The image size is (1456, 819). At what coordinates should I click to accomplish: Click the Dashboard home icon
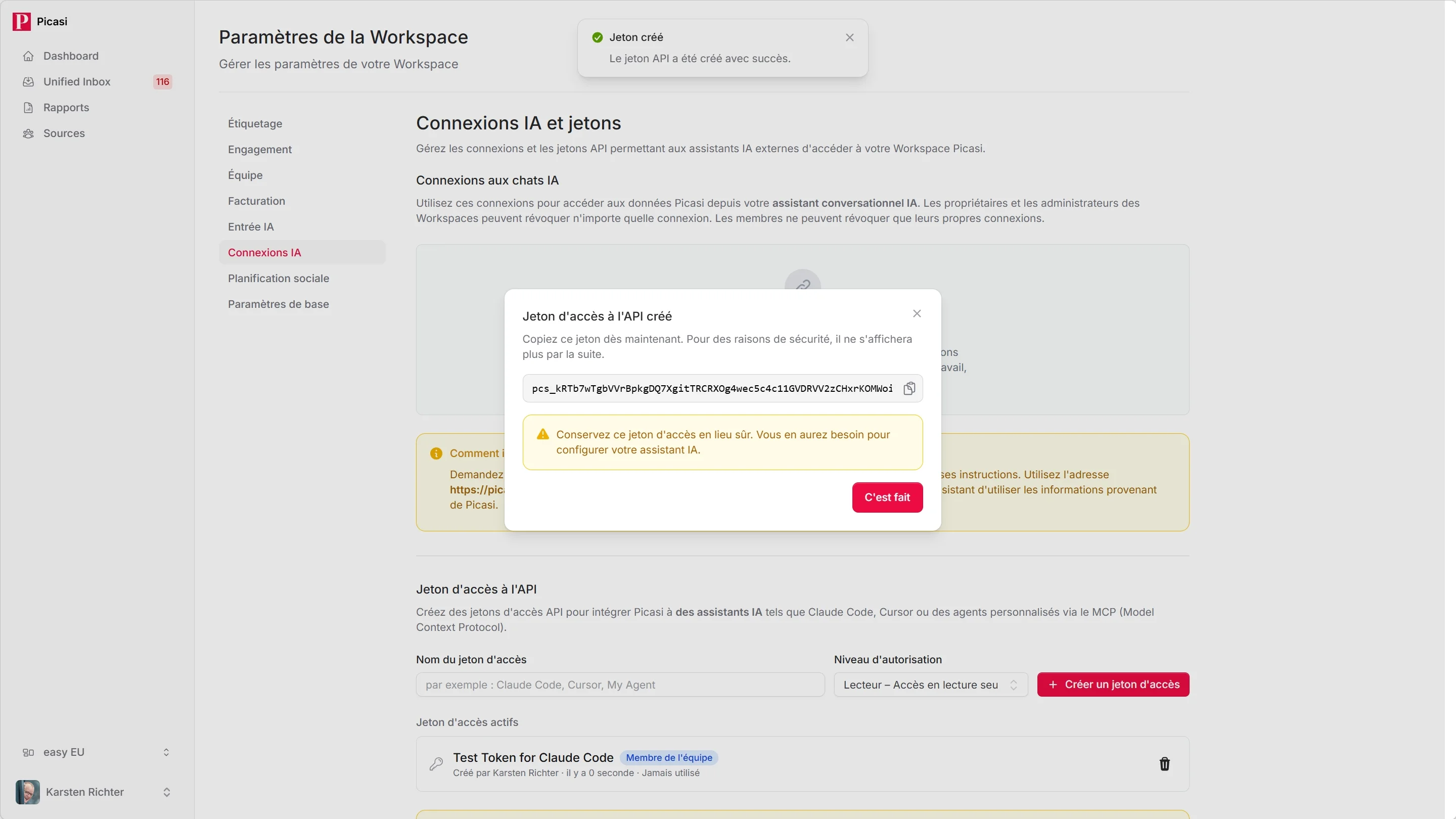pyautogui.click(x=28, y=56)
